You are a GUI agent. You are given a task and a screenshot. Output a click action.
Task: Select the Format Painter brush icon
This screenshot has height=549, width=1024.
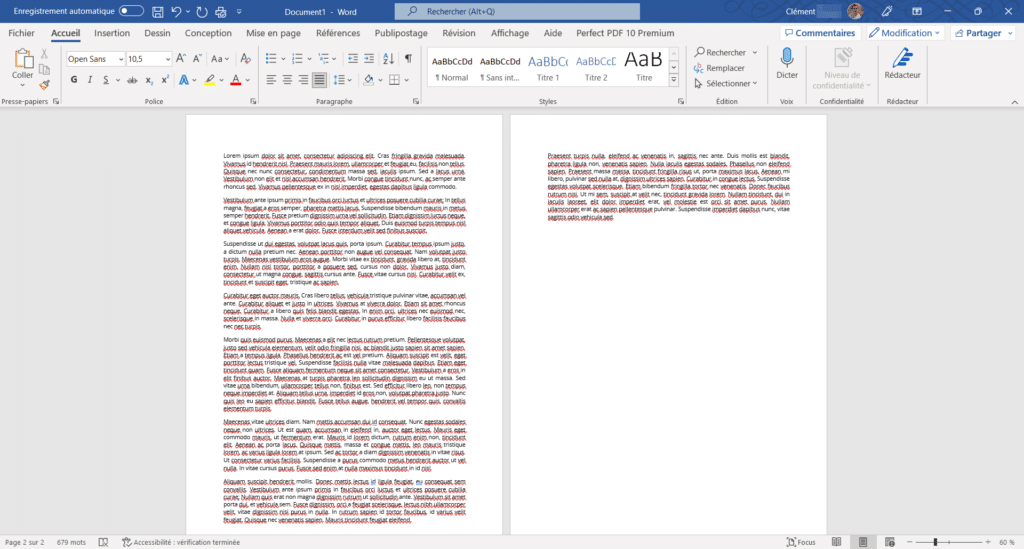[x=44, y=85]
